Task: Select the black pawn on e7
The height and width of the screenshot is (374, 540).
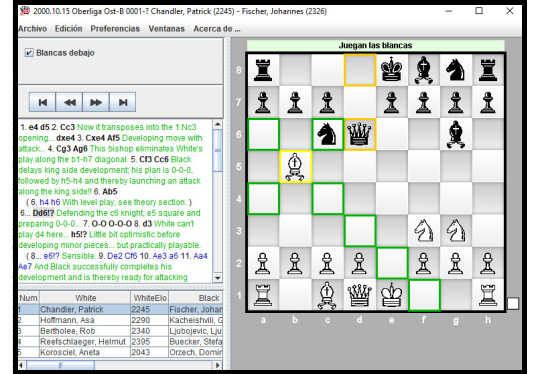Action: click(392, 102)
